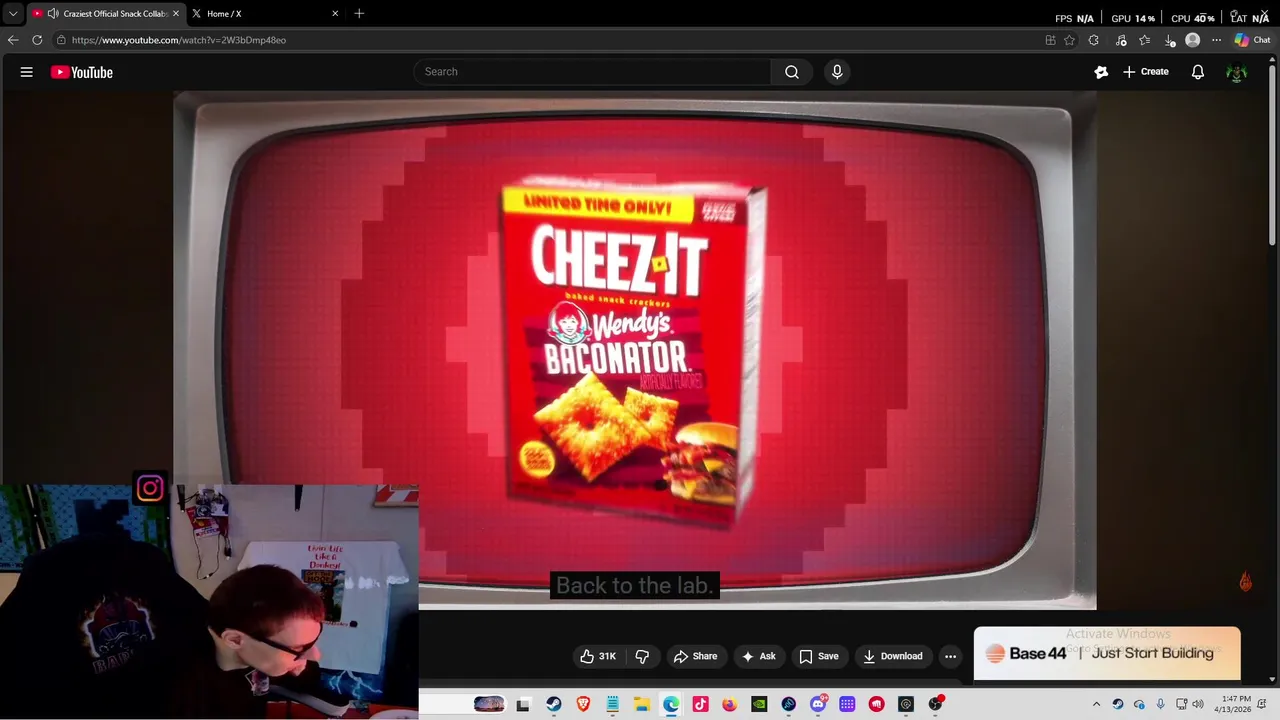Screen dimensions: 1280x720
Task: View site information lock icon
Action: 61,40
